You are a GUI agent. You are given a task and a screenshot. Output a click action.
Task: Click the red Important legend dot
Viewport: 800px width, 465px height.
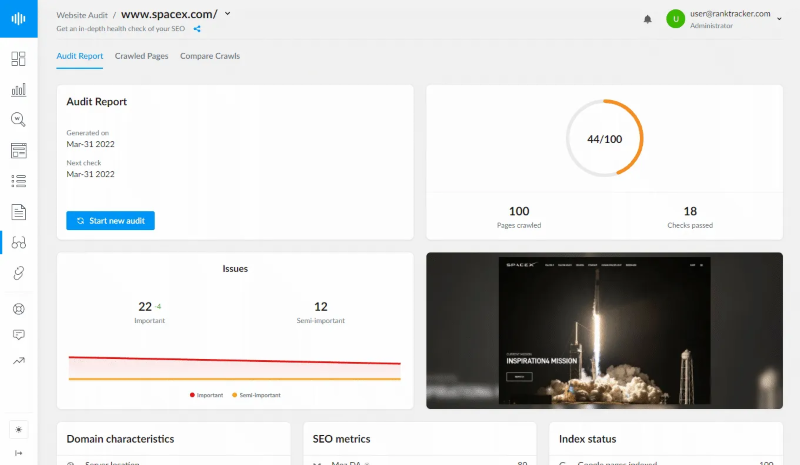(x=192, y=395)
